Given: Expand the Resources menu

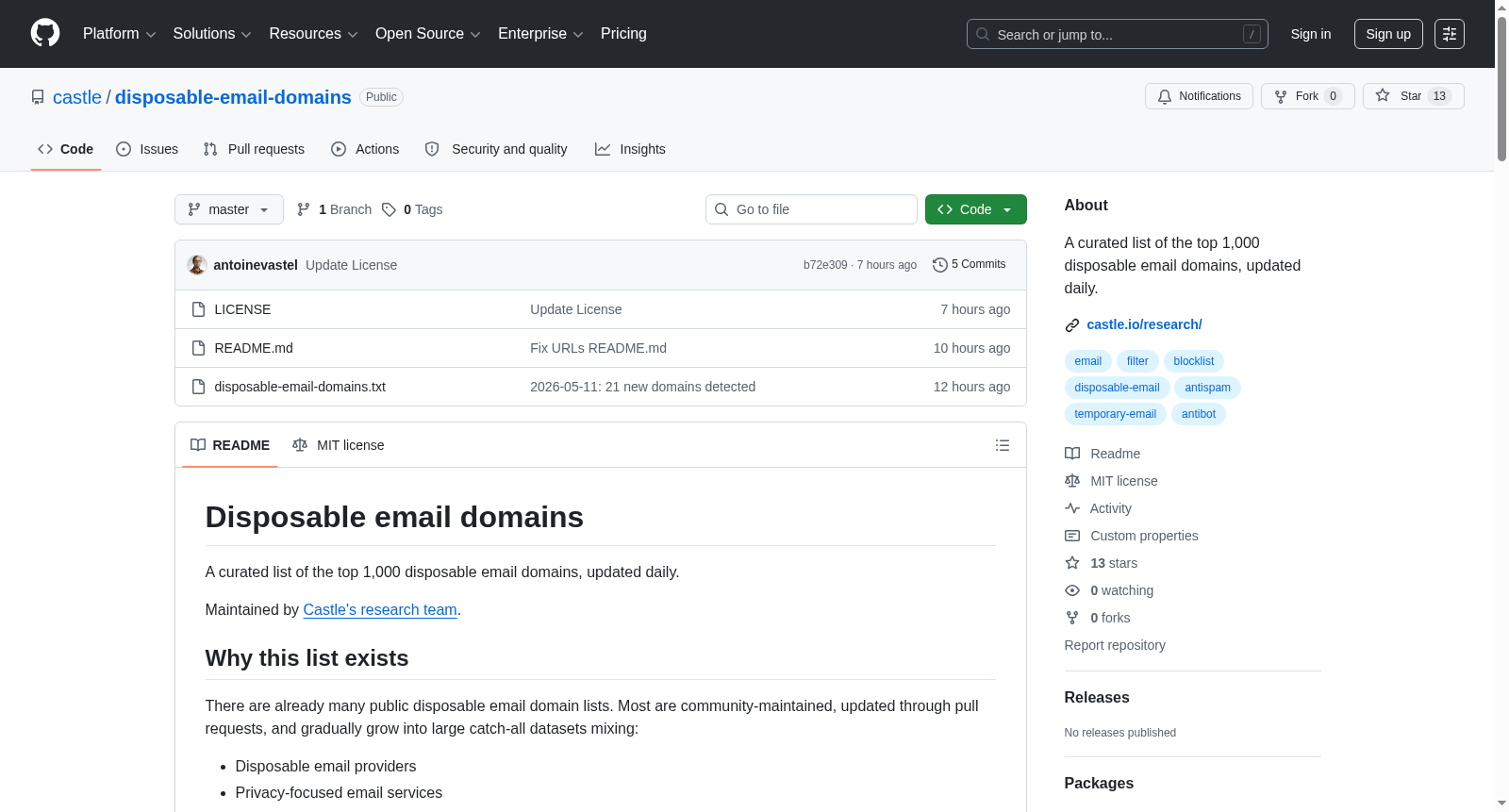Looking at the screenshot, I should click(x=313, y=34).
